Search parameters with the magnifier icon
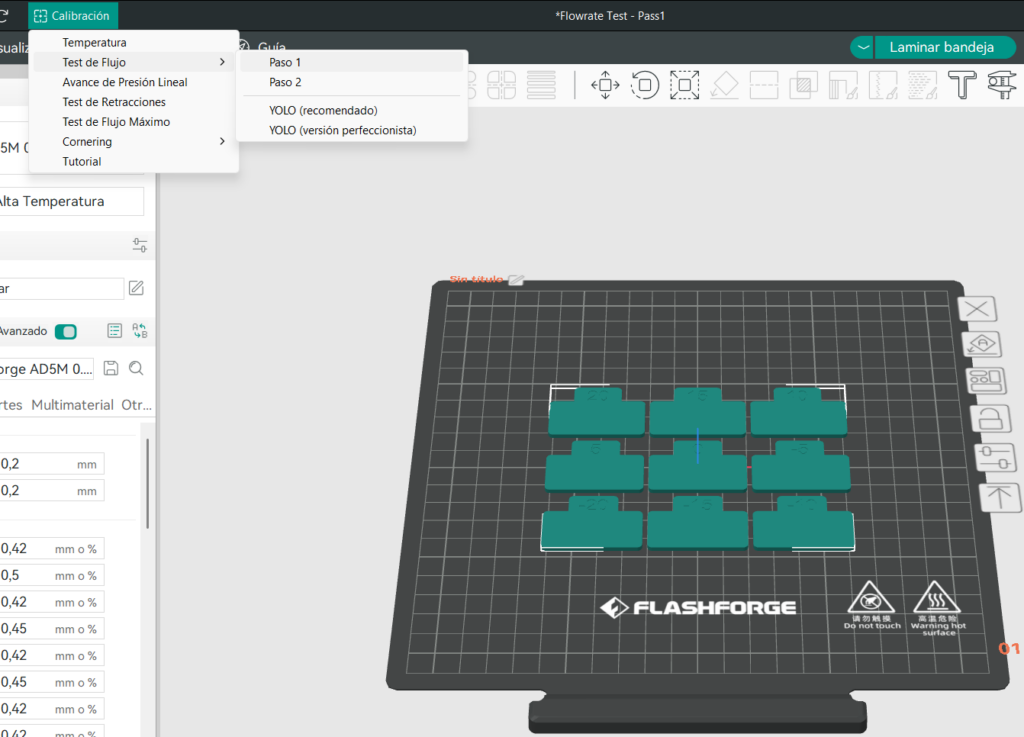Viewport: 1024px width, 737px height. point(137,368)
